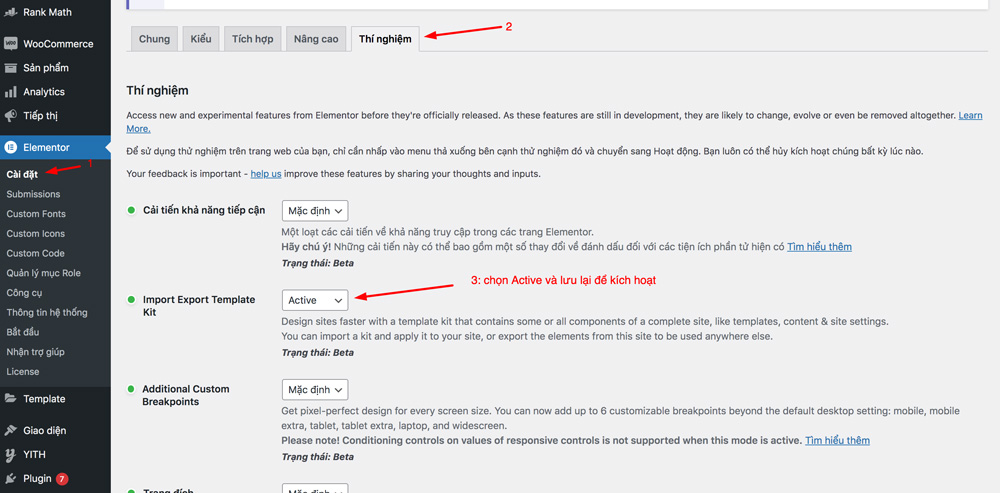
Task: Click green status dot beside Import Export Template Kit
Action: (x=131, y=299)
